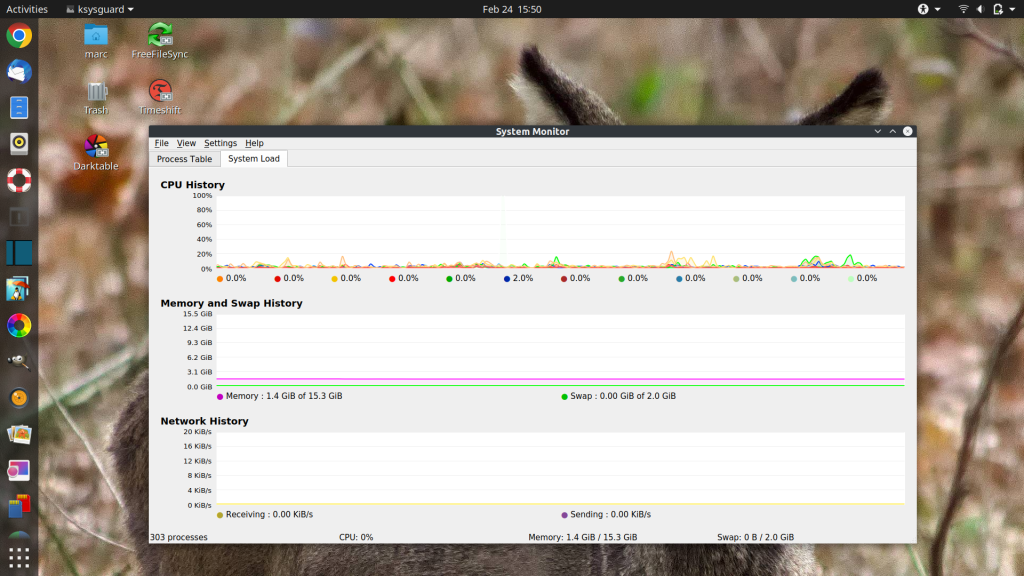The width and height of the screenshot is (1024, 576).
Task: Click 'Memory : 1.4 GiB of 15.3 GiB' legend
Action: [x=283, y=396]
